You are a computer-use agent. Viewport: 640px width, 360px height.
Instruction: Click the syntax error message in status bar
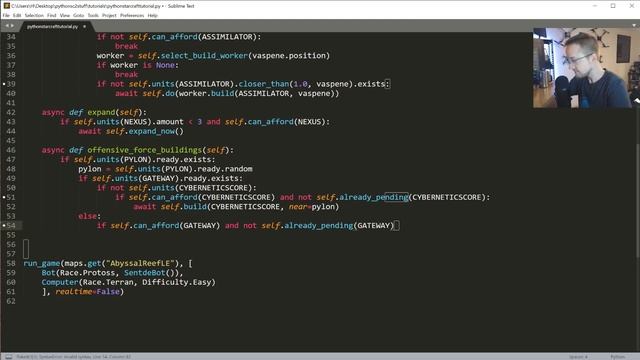74,357
